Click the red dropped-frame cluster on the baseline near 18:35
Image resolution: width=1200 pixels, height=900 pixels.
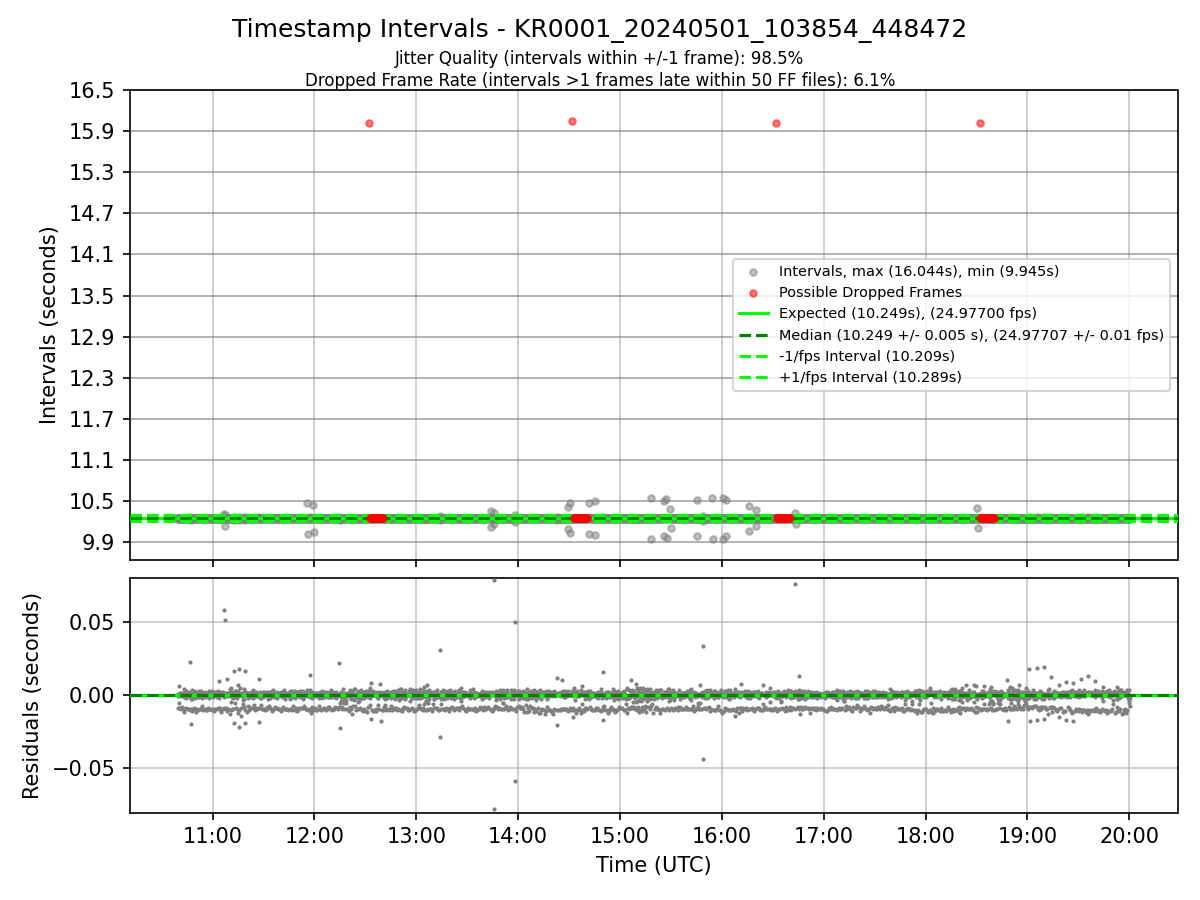(988, 518)
